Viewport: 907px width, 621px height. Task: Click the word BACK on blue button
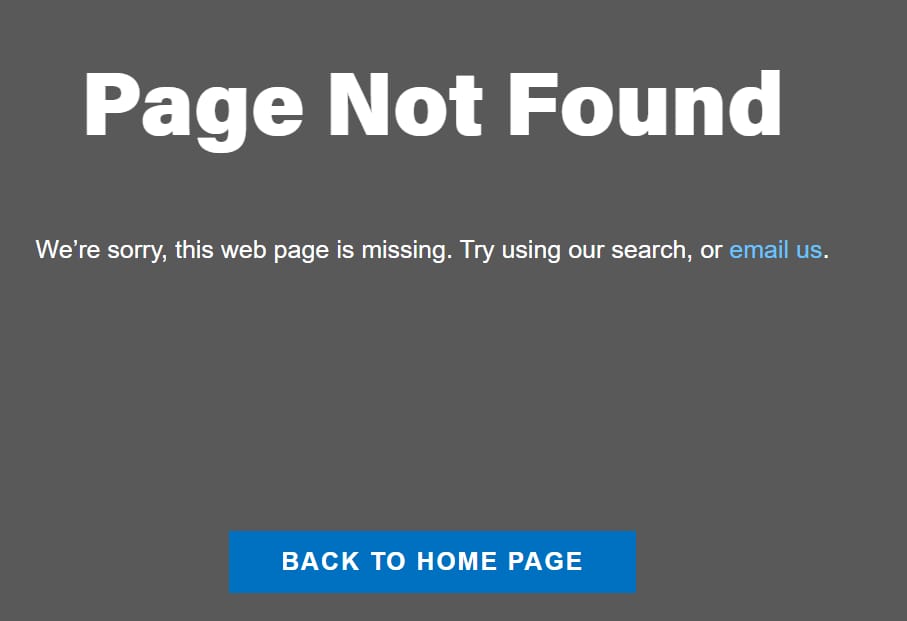(x=320, y=561)
